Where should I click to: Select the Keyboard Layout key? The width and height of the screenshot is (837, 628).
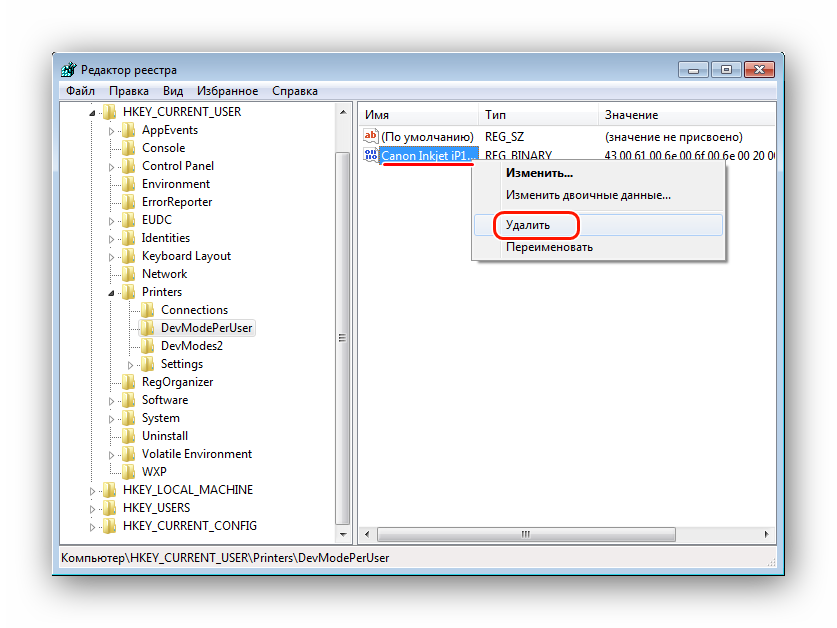186,256
